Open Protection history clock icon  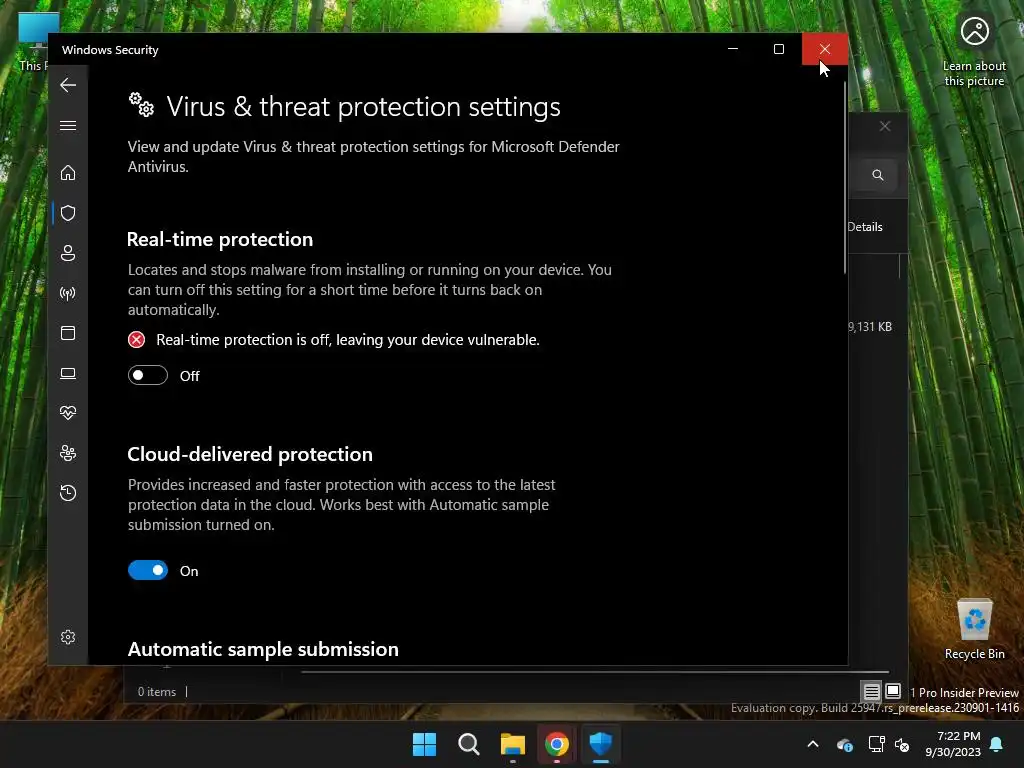(68, 492)
